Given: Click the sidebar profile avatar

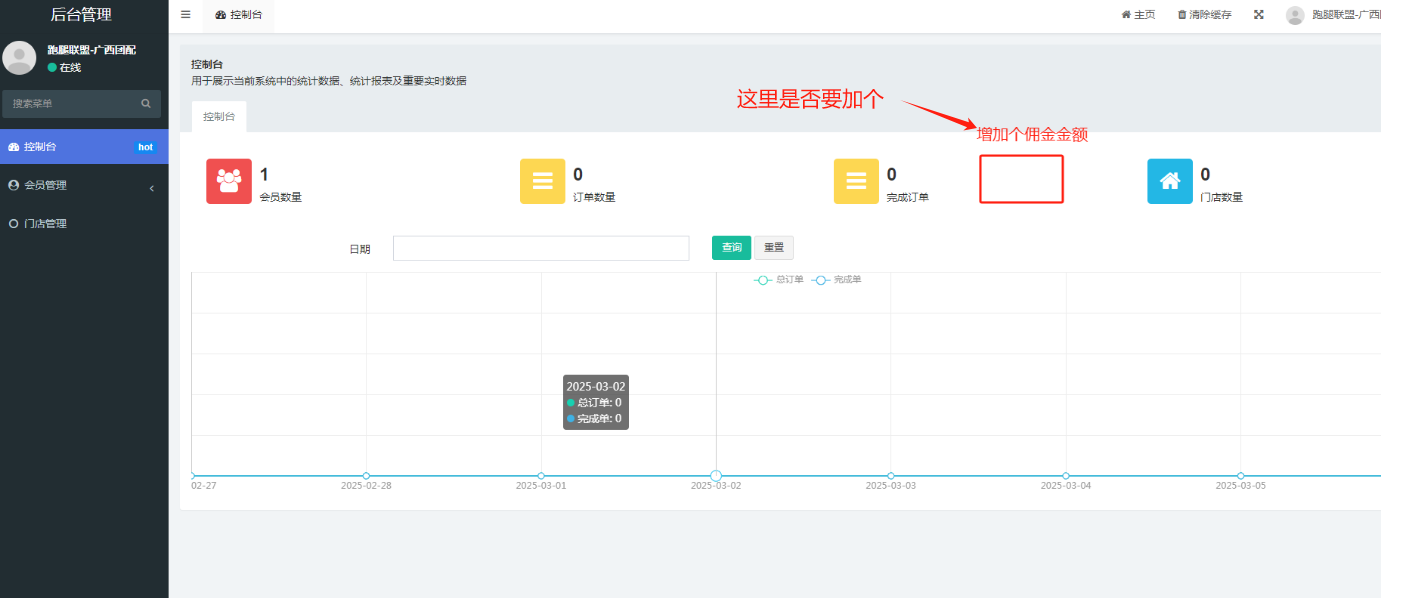Looking at the screenshot, I should [19, 58].
